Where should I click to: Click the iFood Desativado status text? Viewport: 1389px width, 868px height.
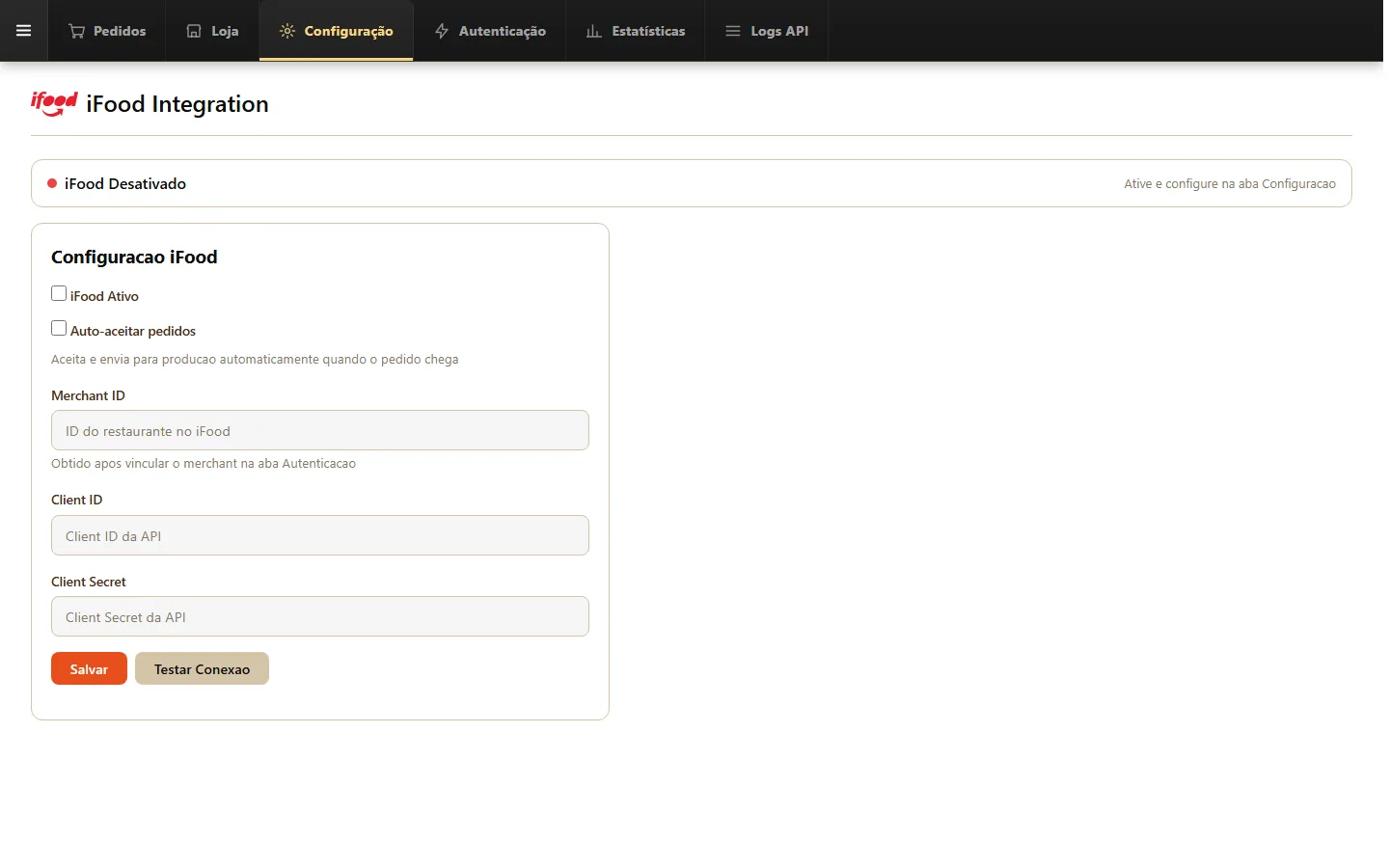(125, 183)
